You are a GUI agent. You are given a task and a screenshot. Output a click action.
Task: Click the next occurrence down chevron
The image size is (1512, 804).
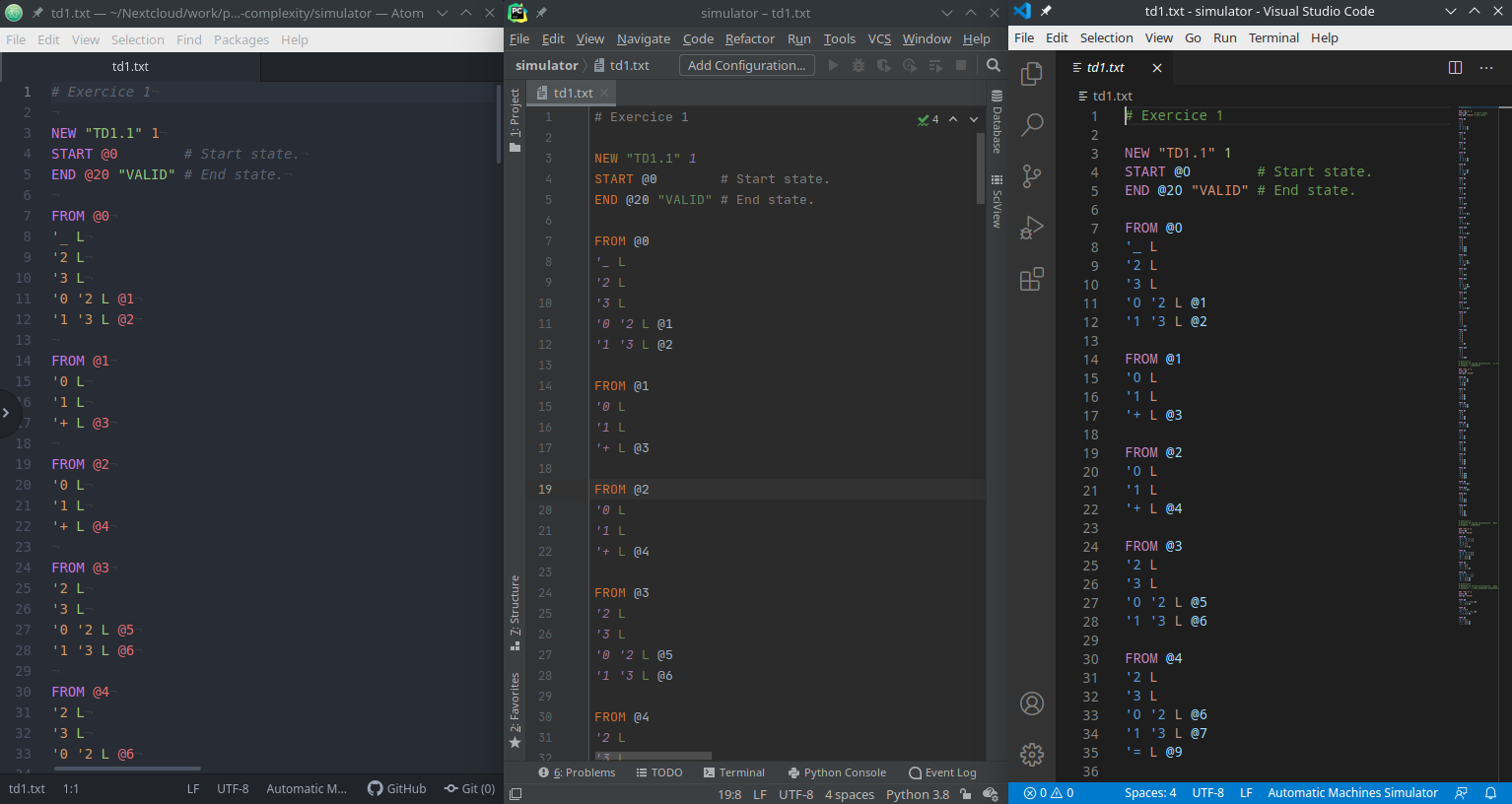(x=973, y=118)
